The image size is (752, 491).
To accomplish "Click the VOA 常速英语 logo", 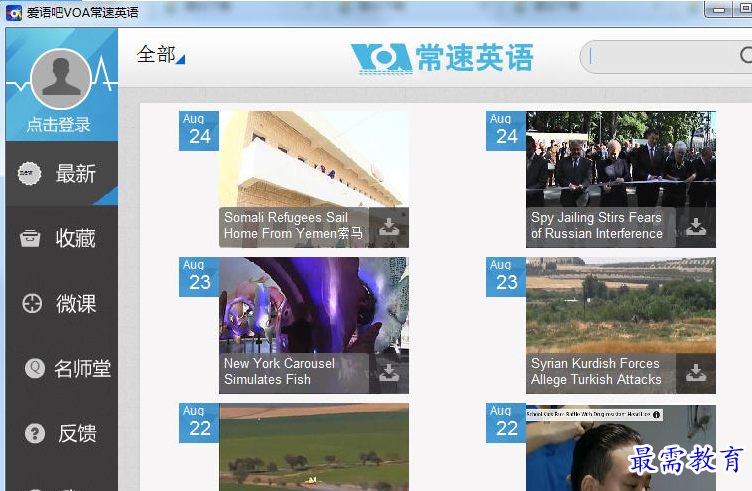I will point(442,58).
